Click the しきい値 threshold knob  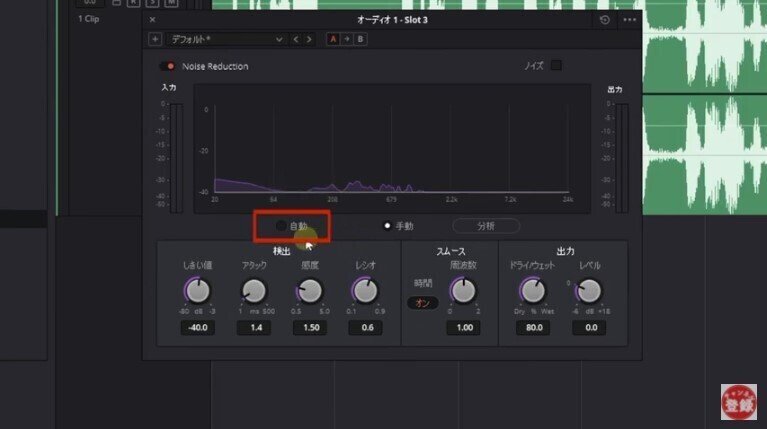pyautogui.click(x=198, y=291)
